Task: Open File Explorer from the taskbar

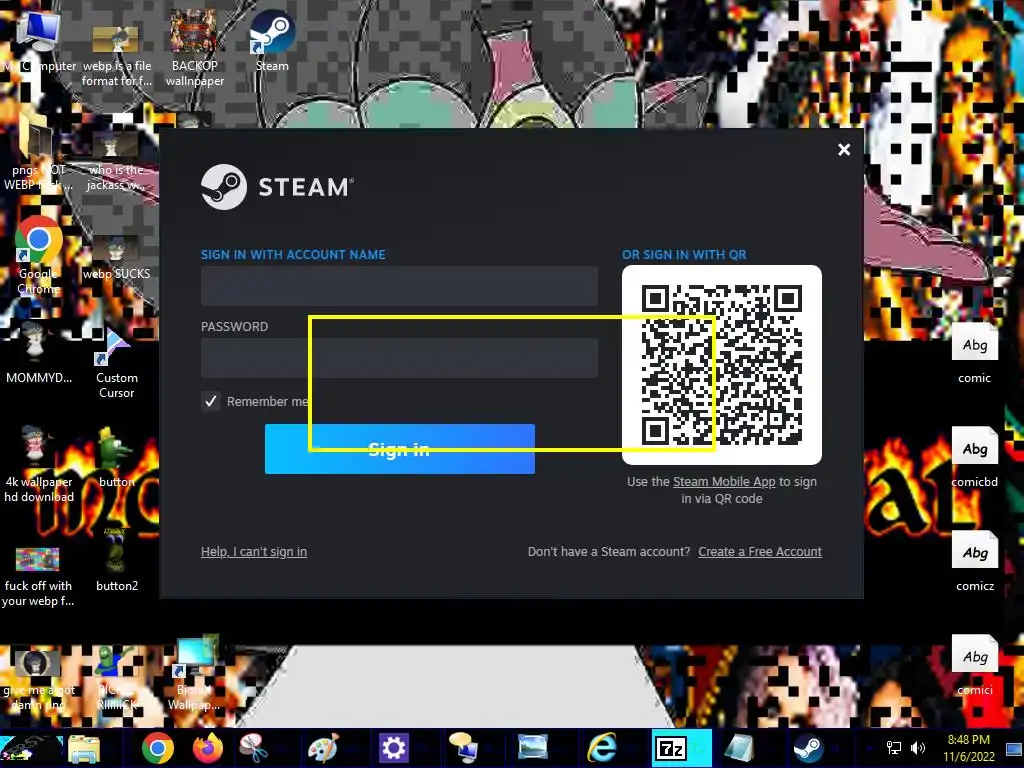Action: pyautogui.click(x=84, y=748)
